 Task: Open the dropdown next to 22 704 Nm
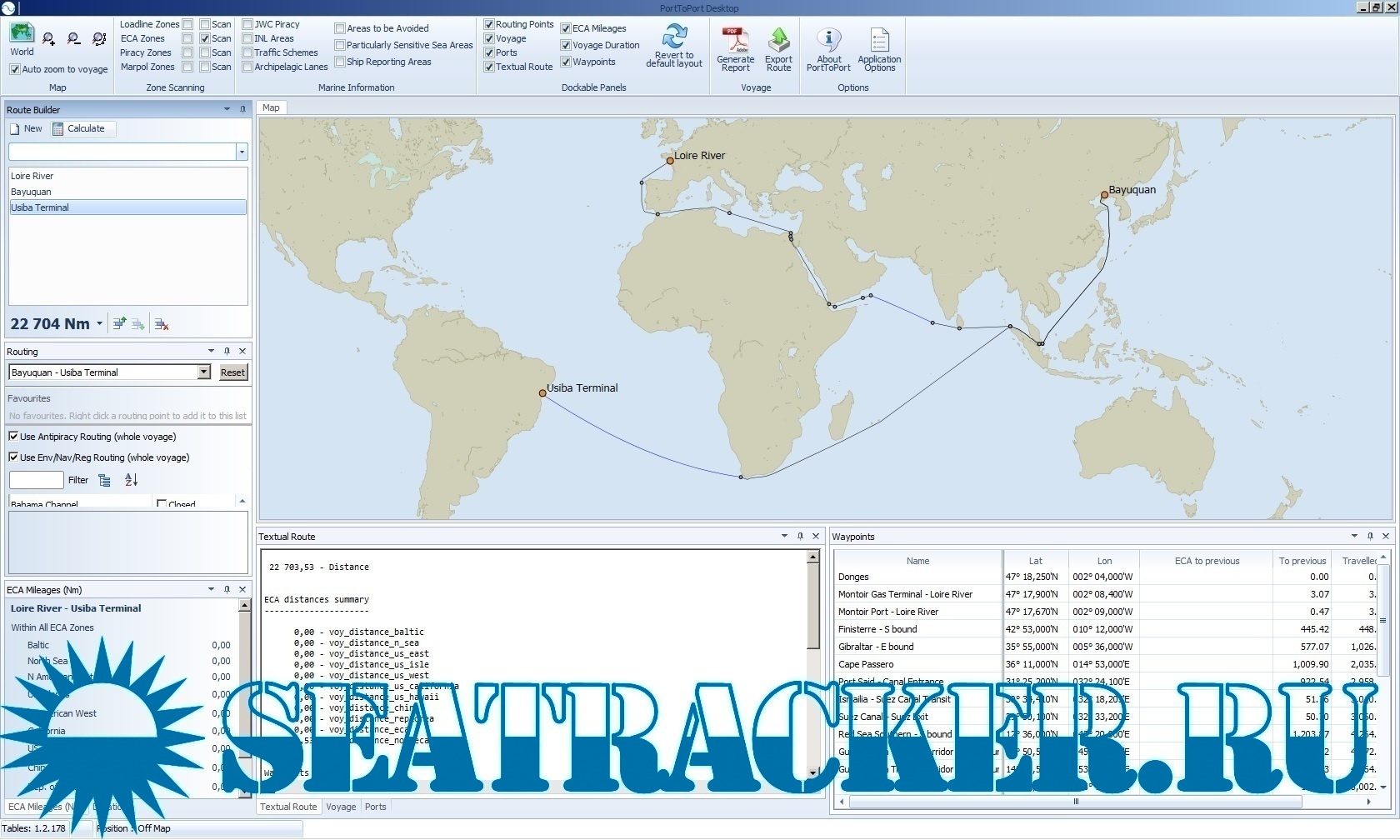[100, 323]
